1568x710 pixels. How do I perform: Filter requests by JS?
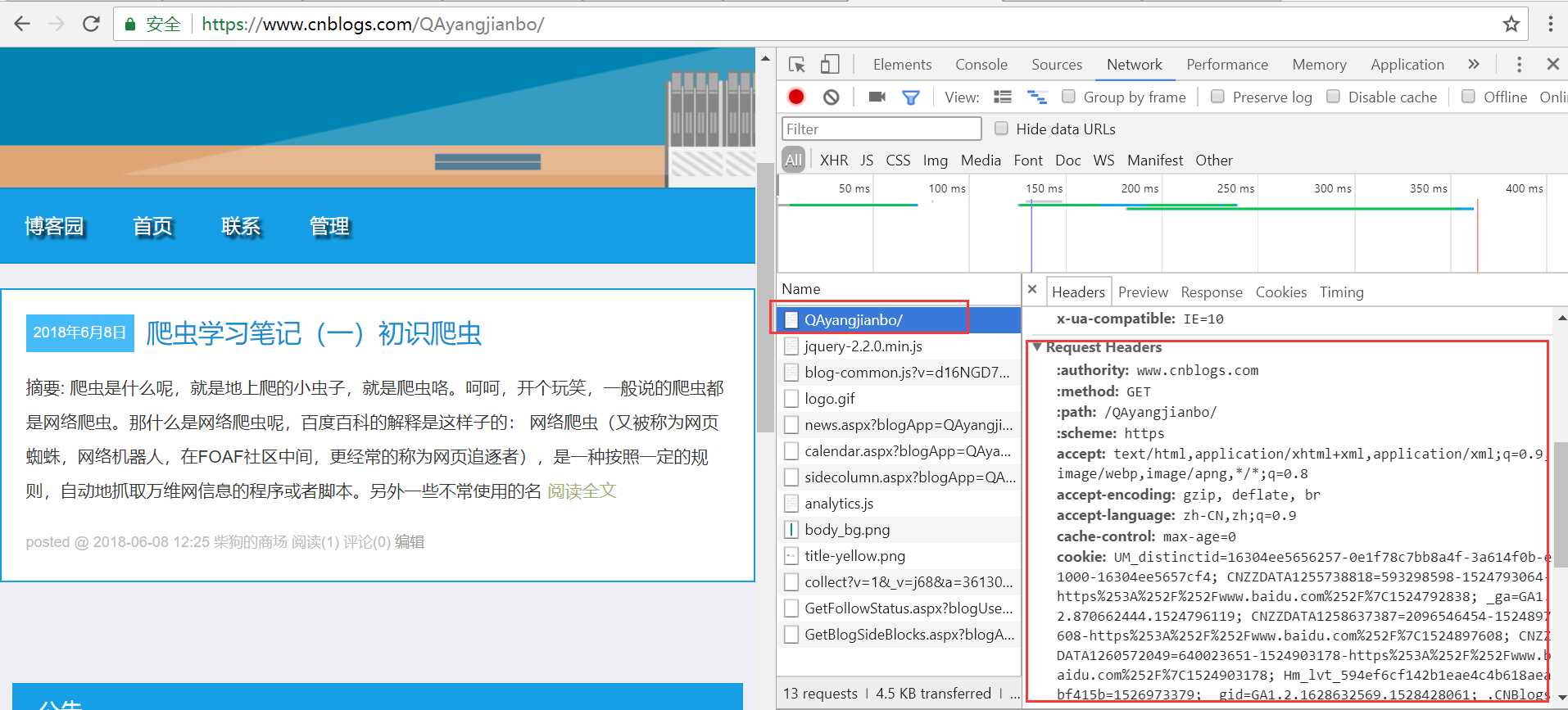pyautogui.click(x=867, y=161)
